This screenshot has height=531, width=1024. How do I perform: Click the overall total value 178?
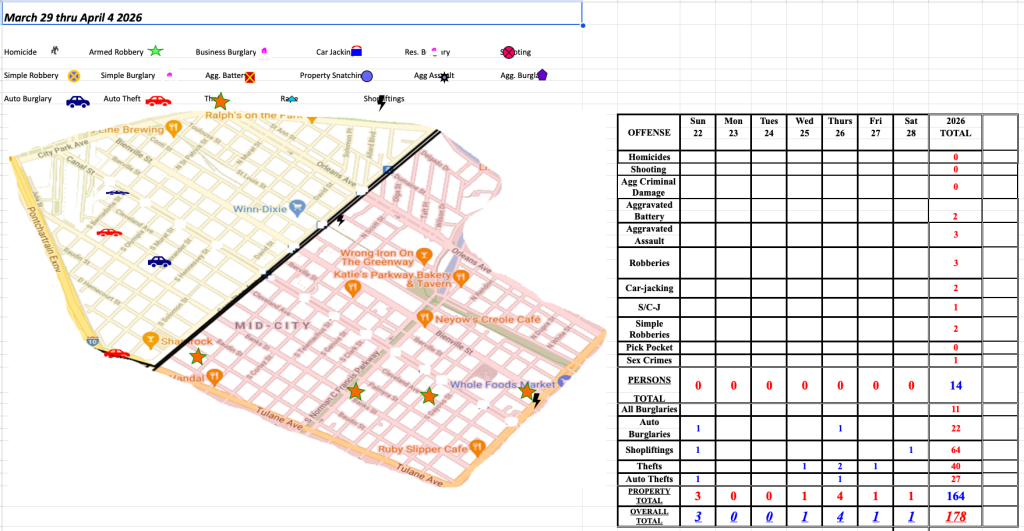(955, 515)
